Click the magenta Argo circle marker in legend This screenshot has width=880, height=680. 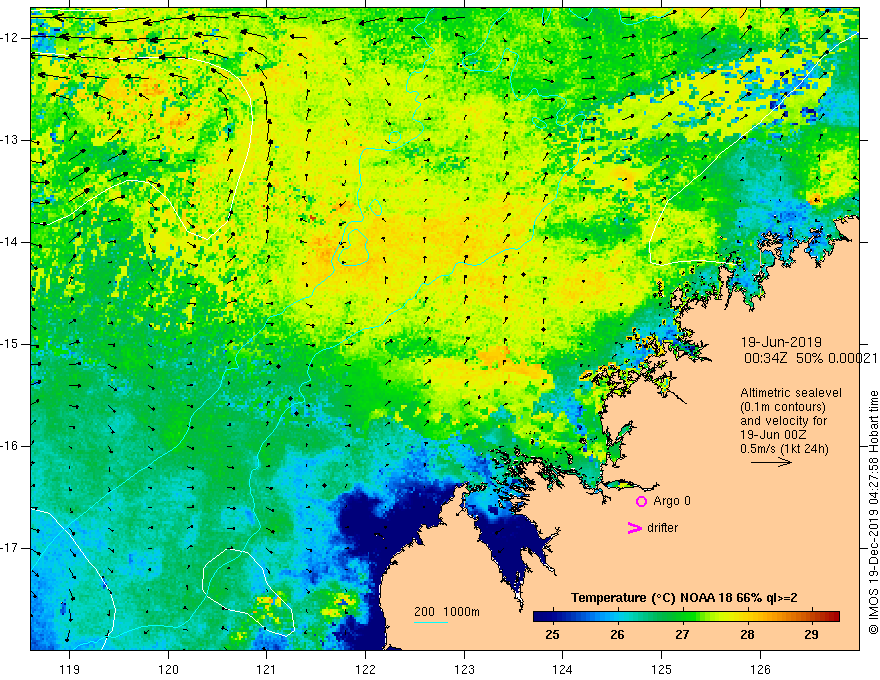[x=641, y=501]
